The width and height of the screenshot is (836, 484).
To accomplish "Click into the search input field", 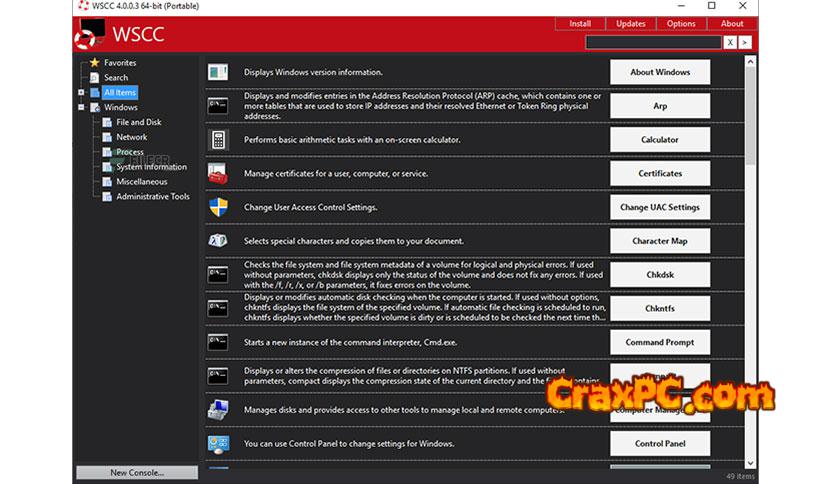I will click(654, 42).
